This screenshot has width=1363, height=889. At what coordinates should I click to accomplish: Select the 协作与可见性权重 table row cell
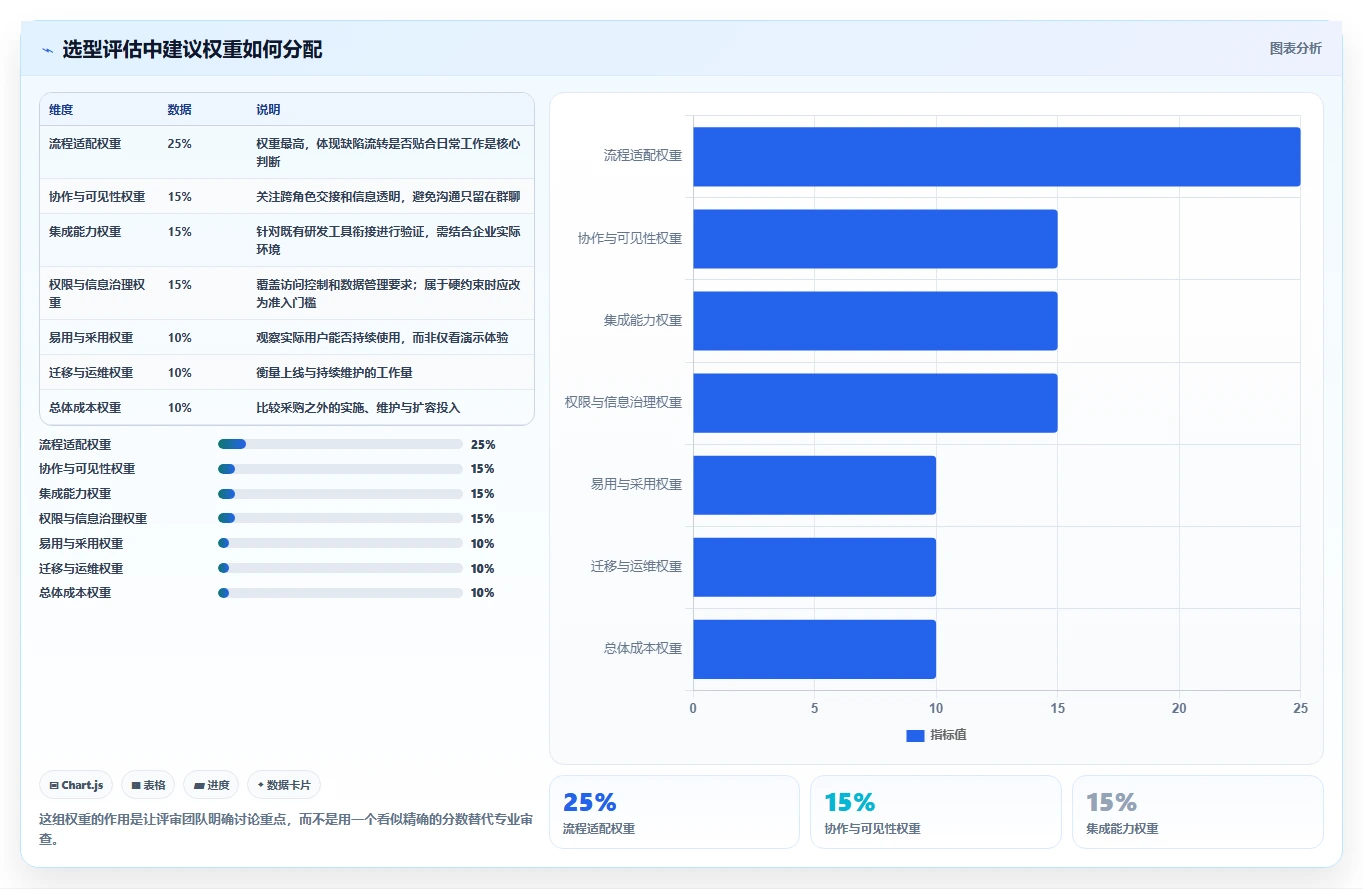click(97, 197)
